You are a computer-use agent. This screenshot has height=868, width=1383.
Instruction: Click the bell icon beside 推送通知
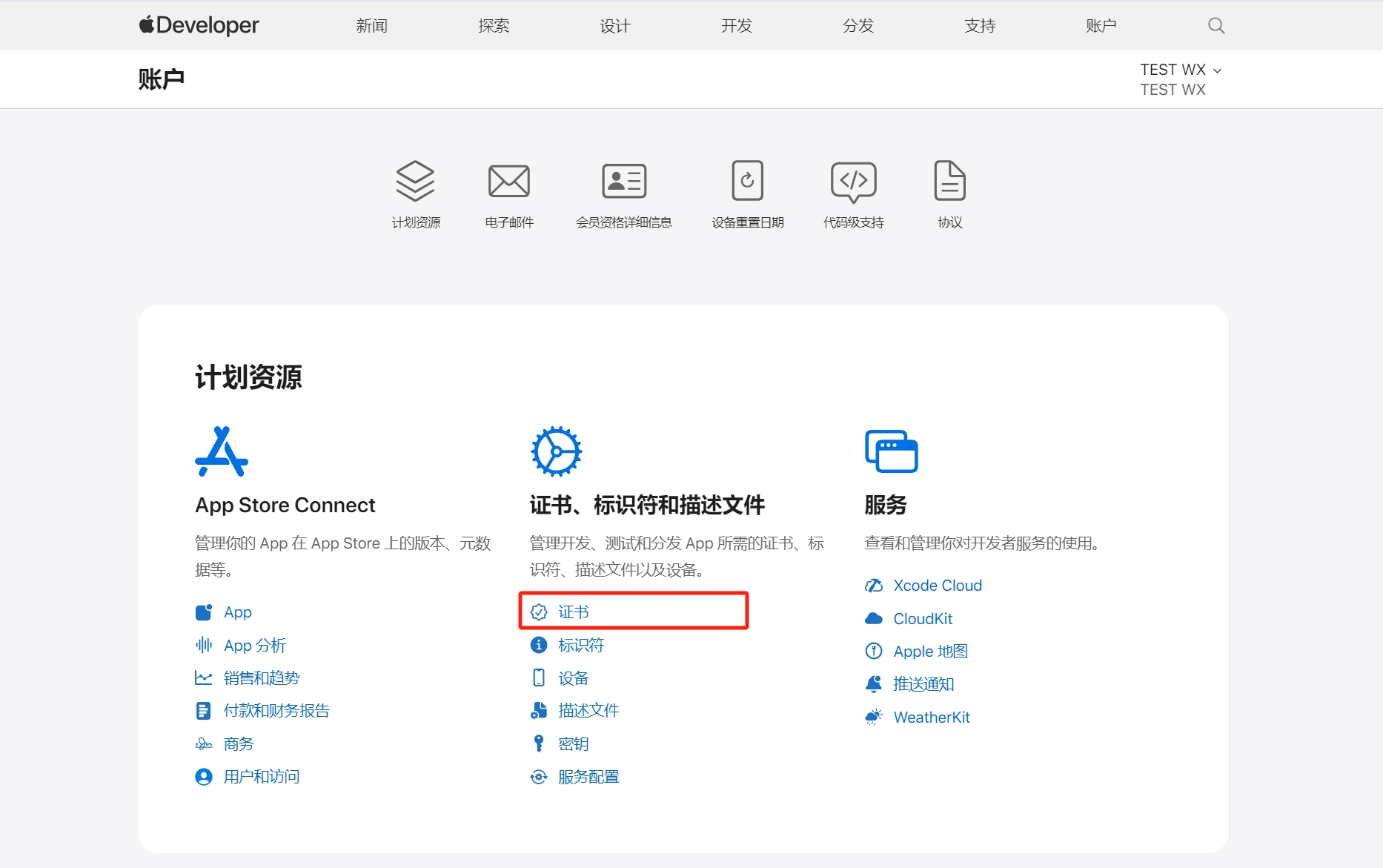point(874,684)
